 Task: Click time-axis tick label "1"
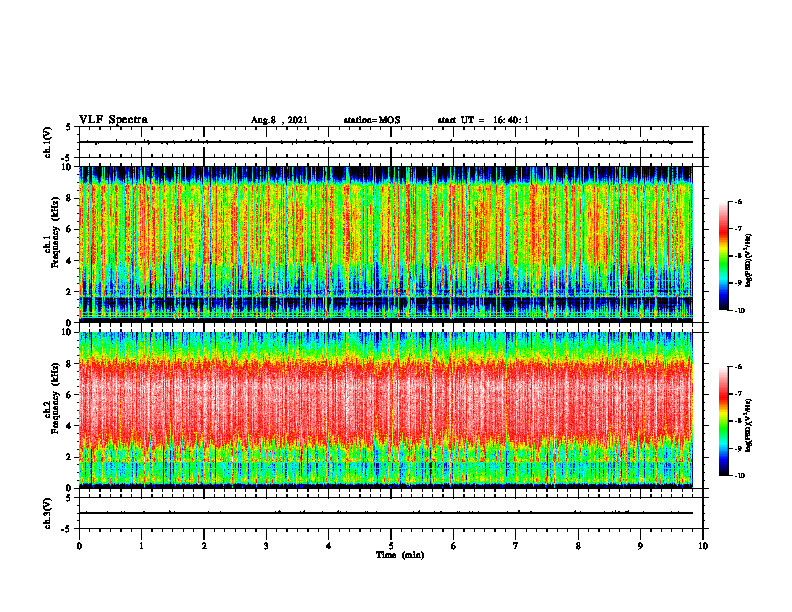tap(141, 546)
